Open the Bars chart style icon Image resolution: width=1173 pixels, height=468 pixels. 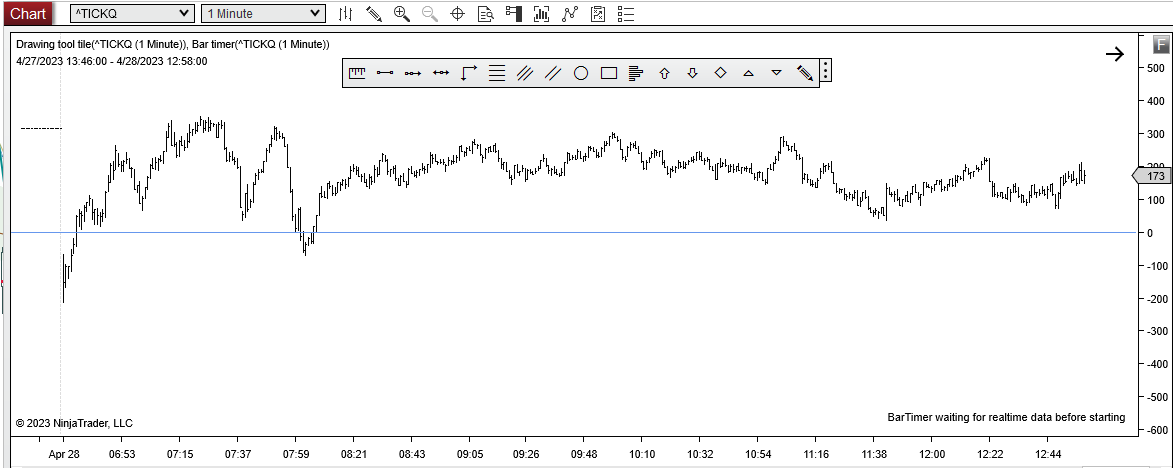[x=345, y=13]
